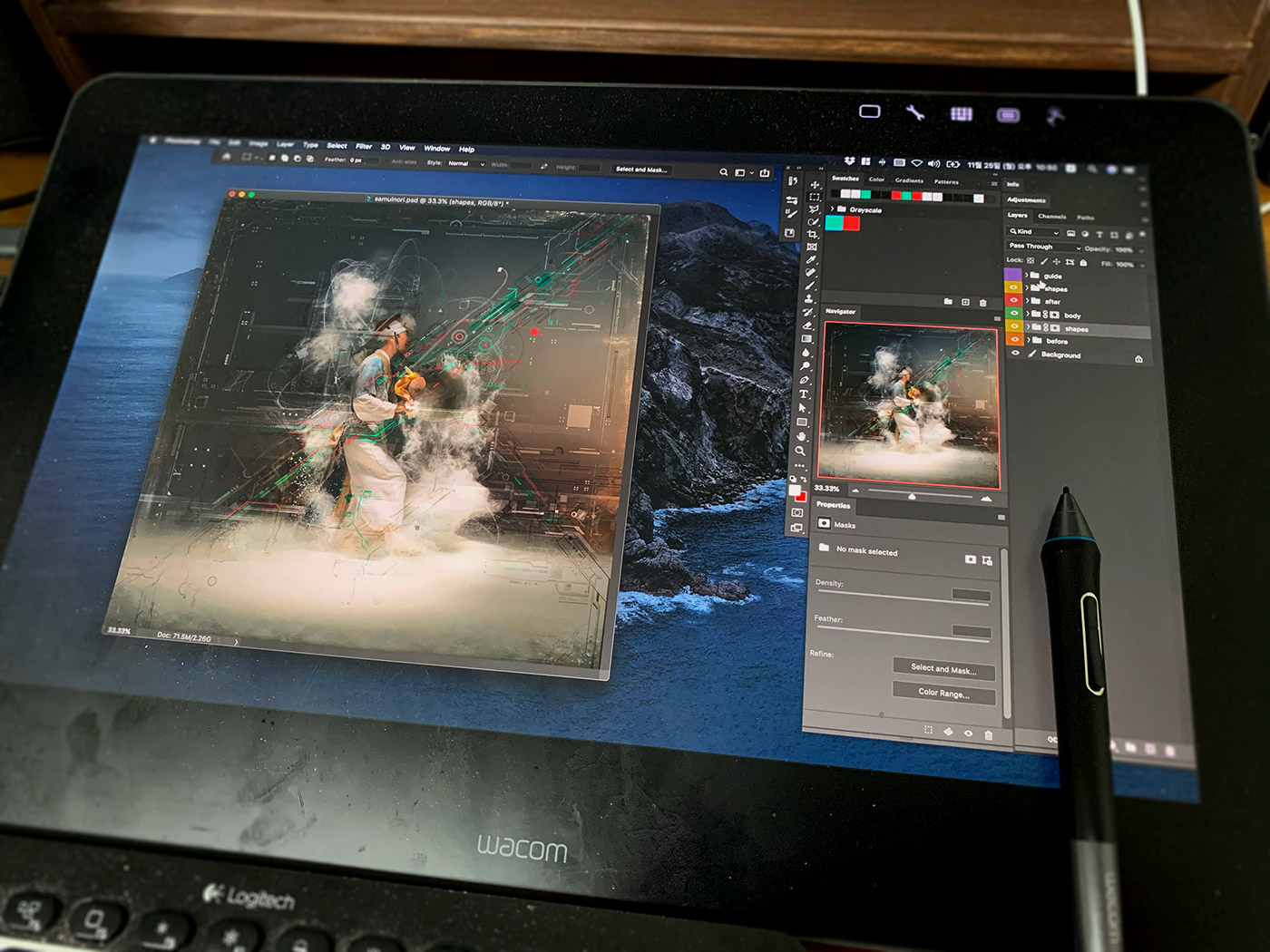Delete swatch with trash icon
1270x952 pixels.
[982, 303]
